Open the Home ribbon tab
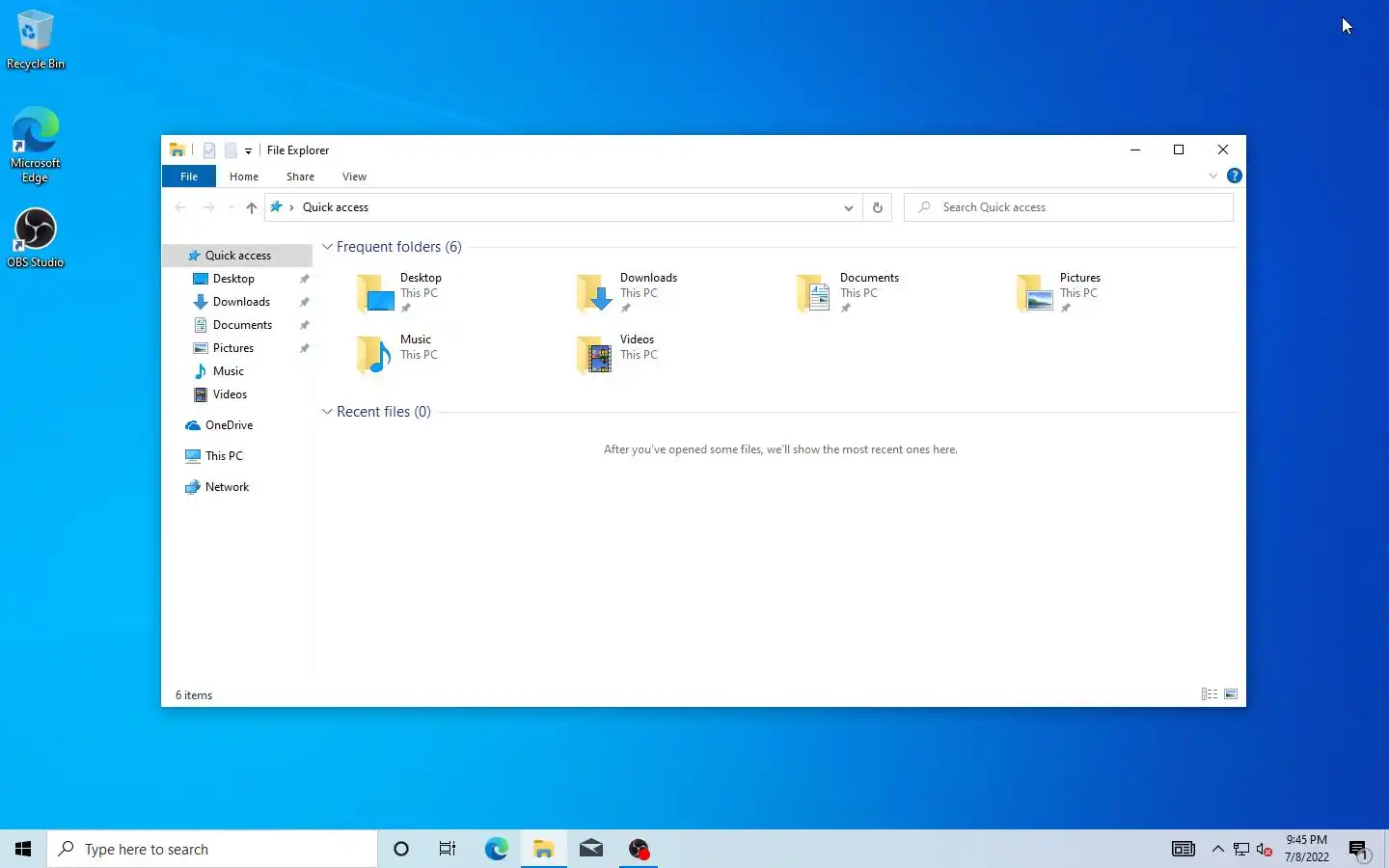 (244, 176)
